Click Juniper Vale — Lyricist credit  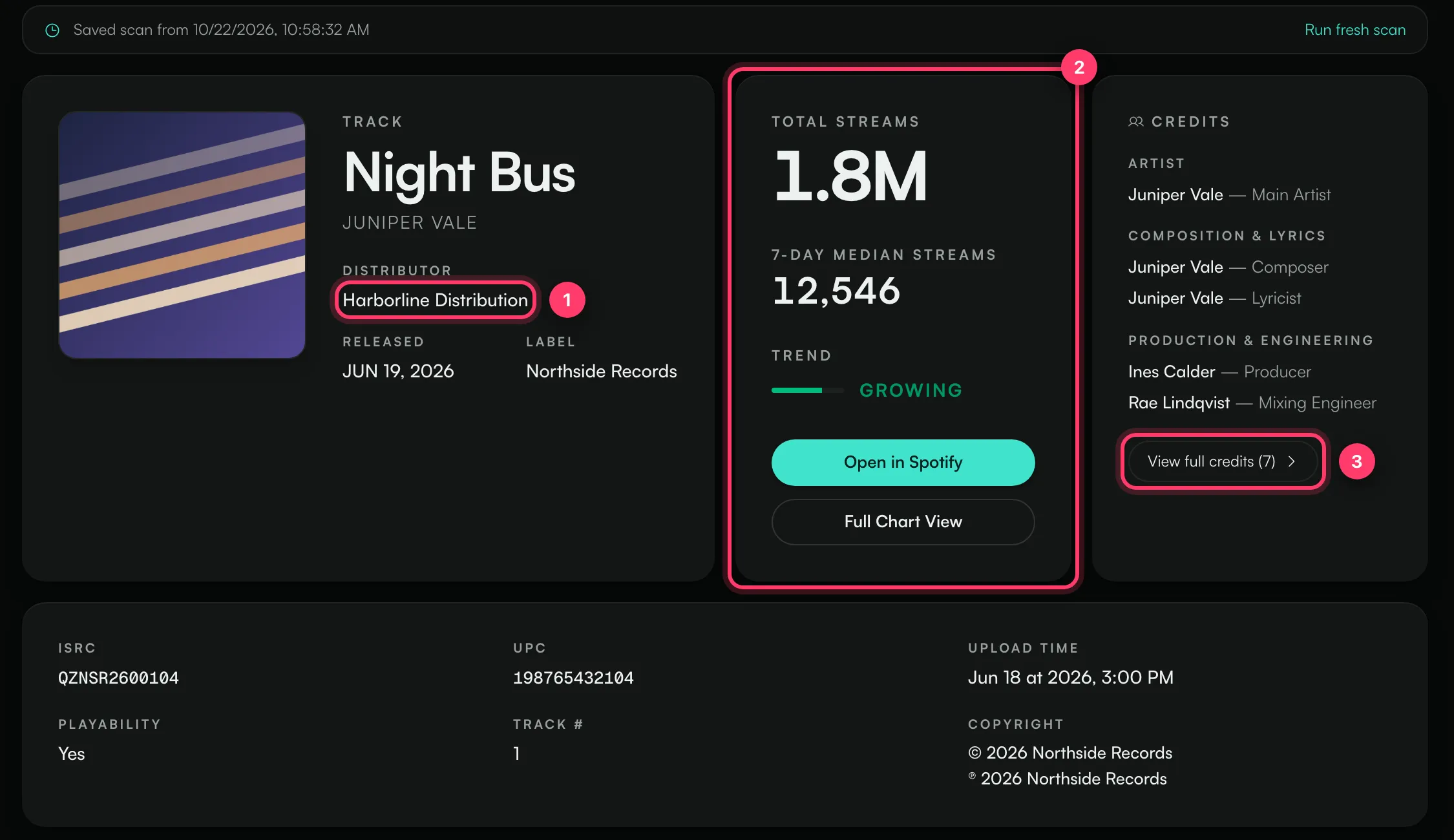click(x=1214, y=298)
